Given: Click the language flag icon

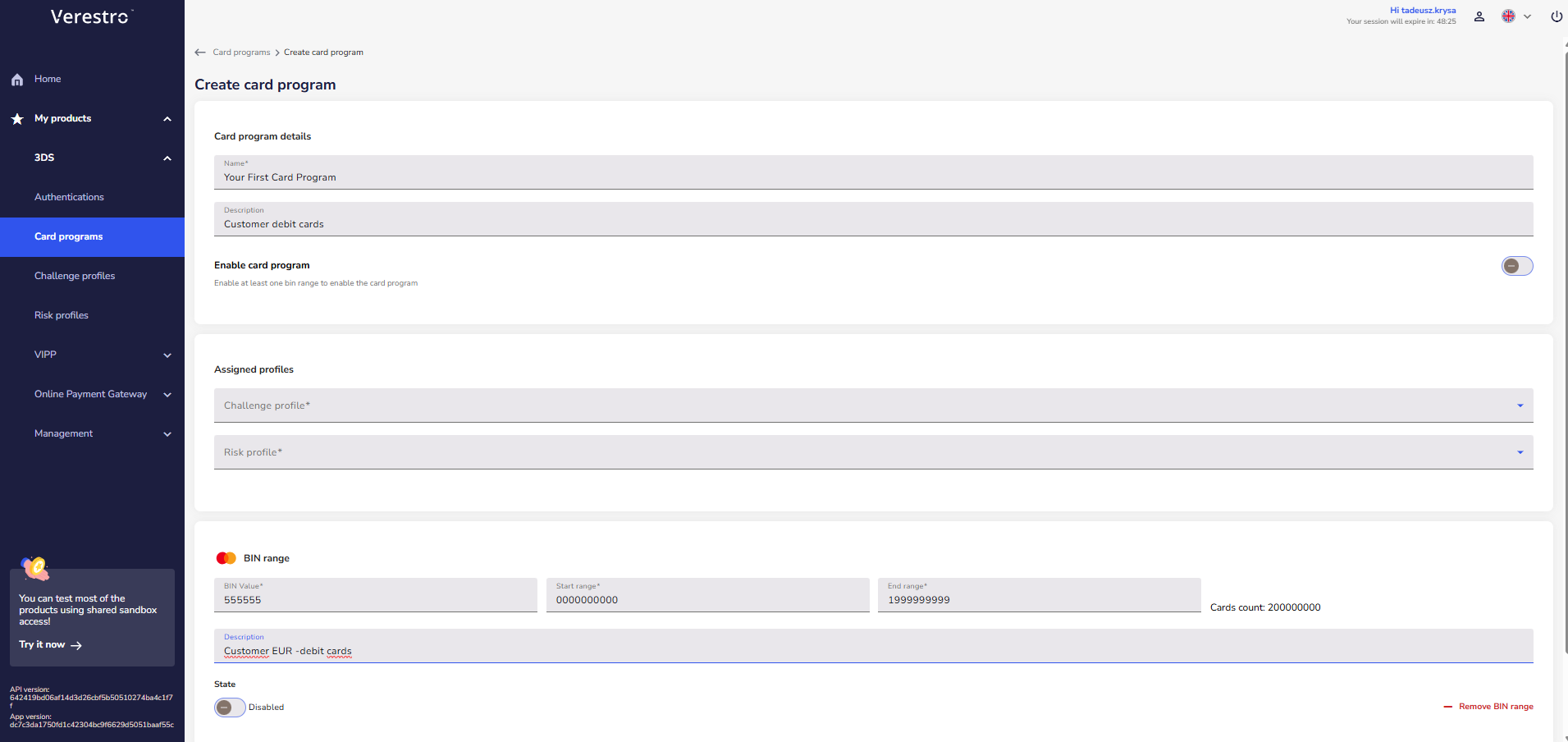Looking at the screenshot, I should pyautogui.click(x=1508, y=16).
